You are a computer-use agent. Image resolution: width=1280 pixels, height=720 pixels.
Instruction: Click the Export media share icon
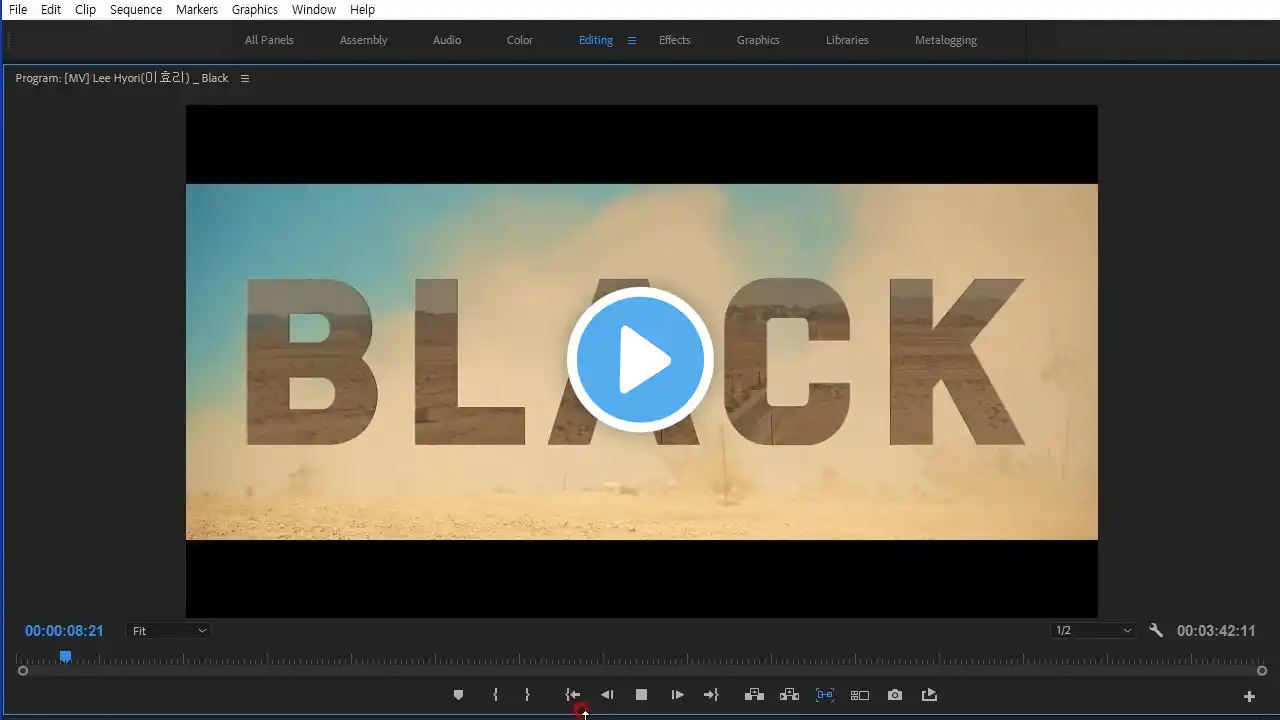tap(929, 695)
